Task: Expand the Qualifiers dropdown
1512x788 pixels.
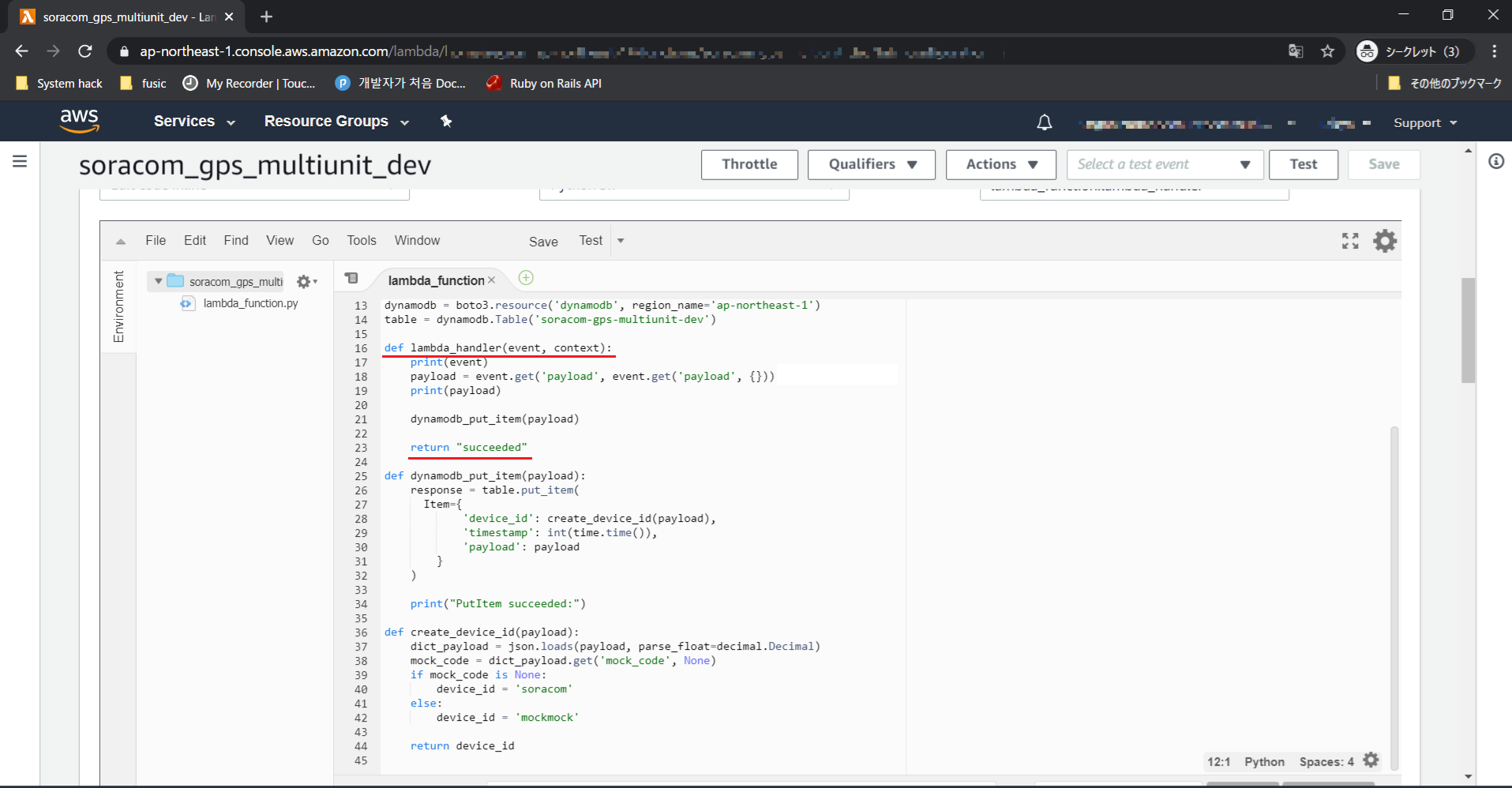Action: tap(871, 164)
